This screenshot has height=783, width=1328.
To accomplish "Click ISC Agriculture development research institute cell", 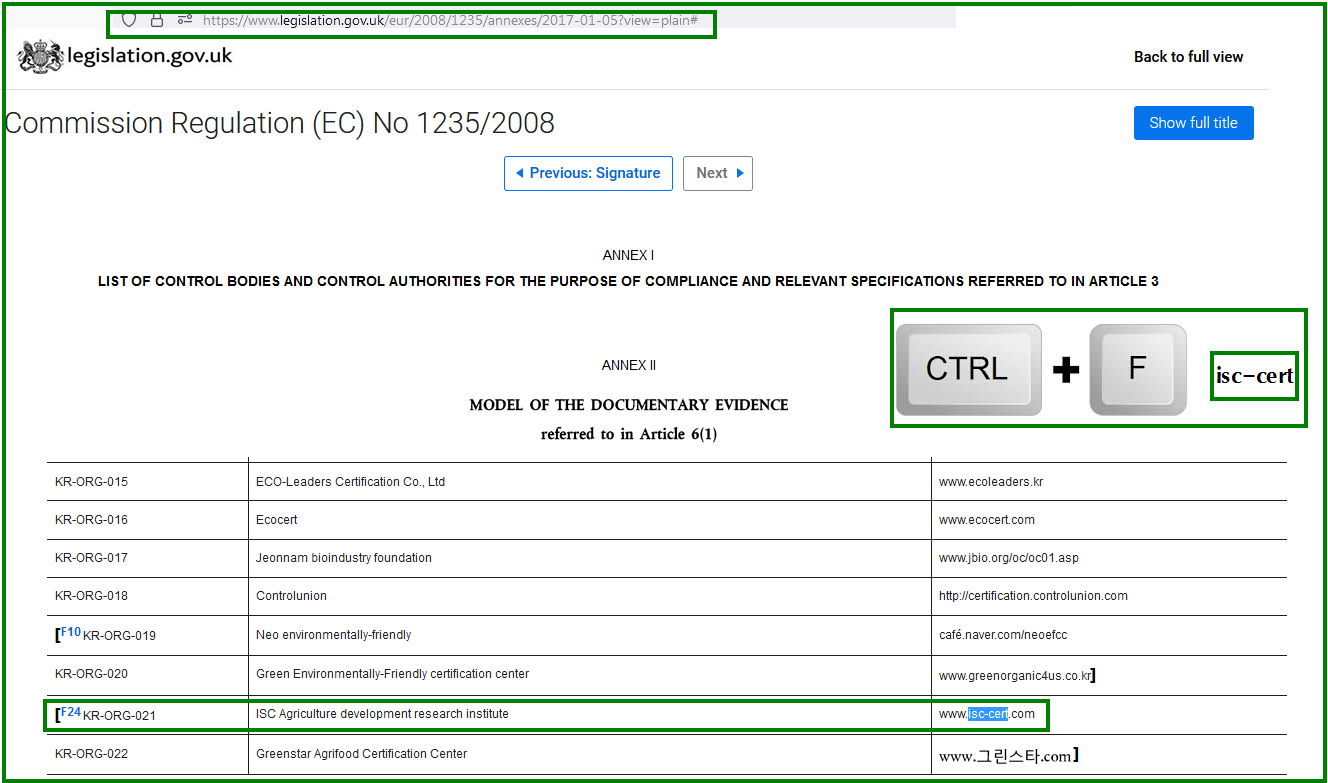I will click(382, 714).
